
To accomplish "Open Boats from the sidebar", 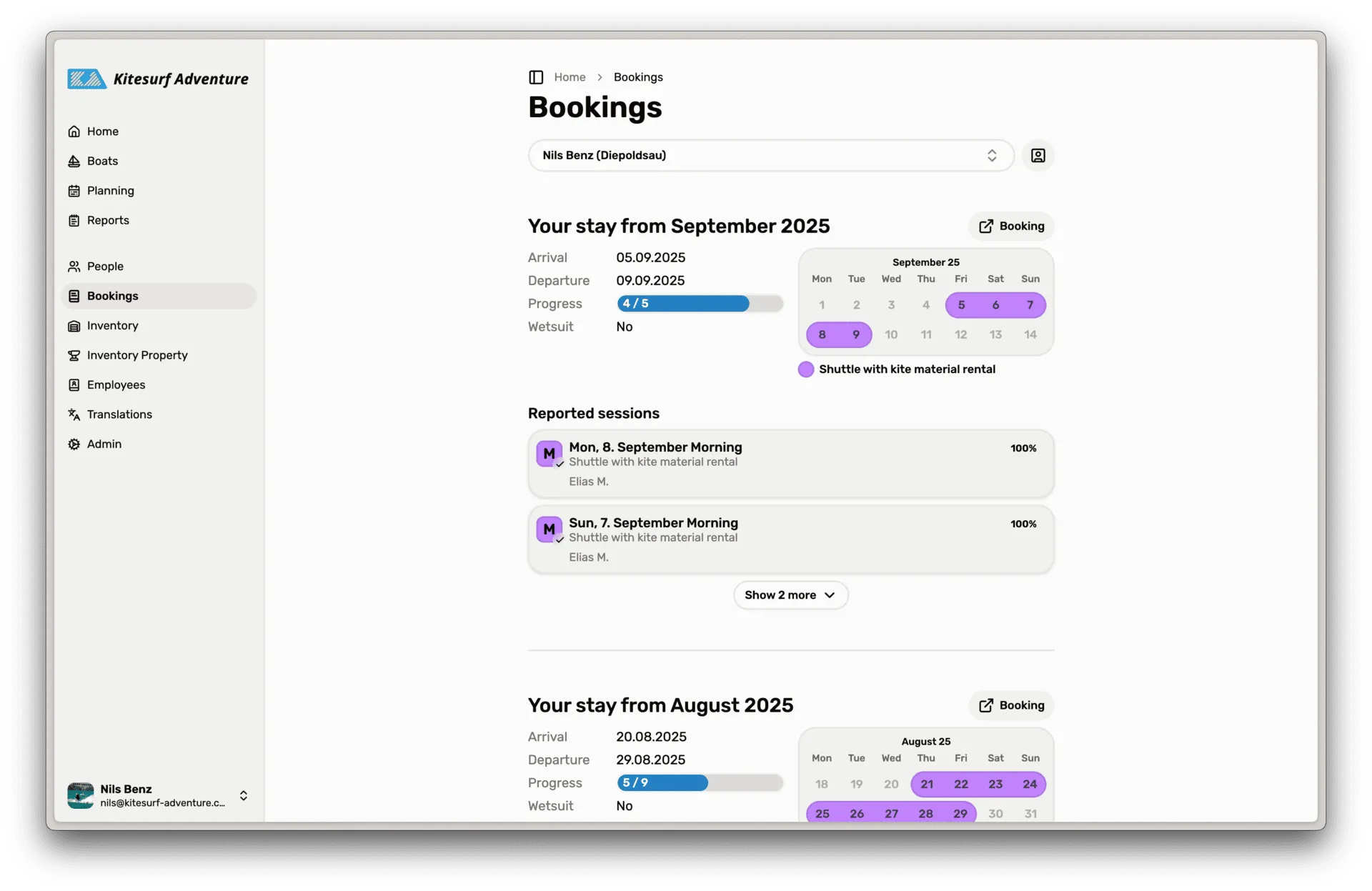I will (x=102, y=161).
